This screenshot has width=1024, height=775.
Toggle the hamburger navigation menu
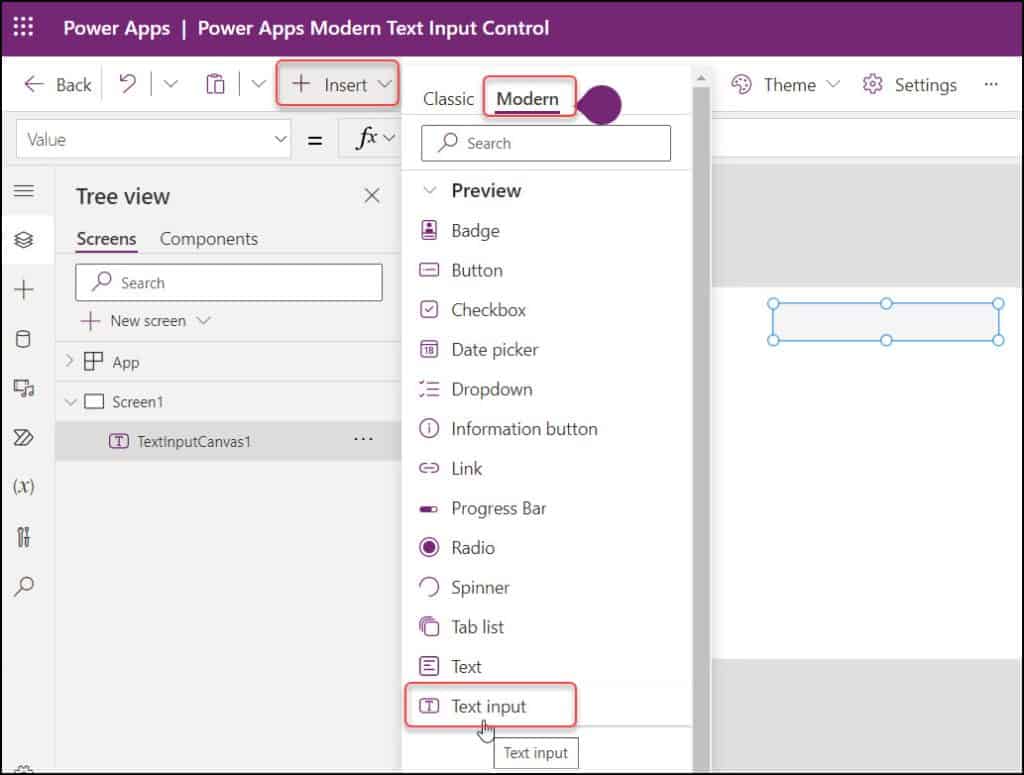(x=24, y=190)
